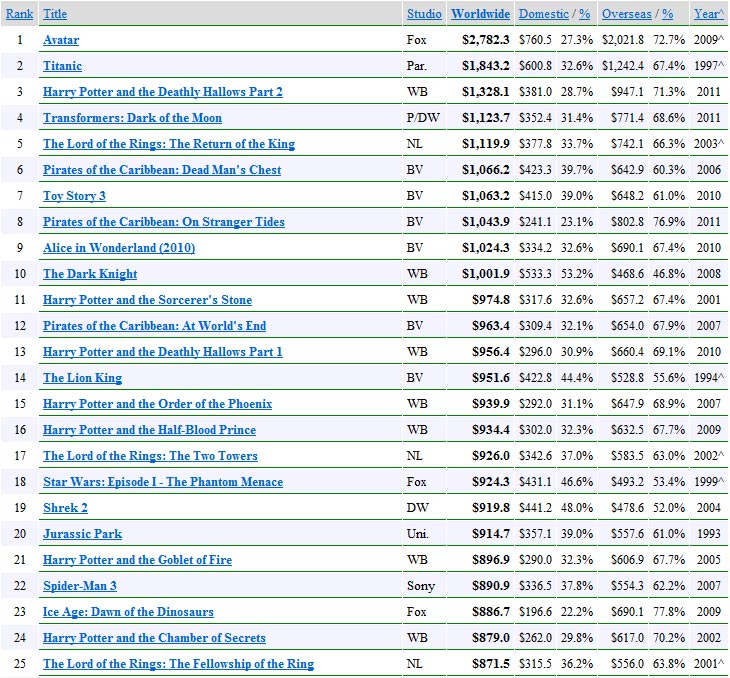Open The Fellowship of the Ring link
This screenshot has height=678, width=730.
[x=179, y=664]
